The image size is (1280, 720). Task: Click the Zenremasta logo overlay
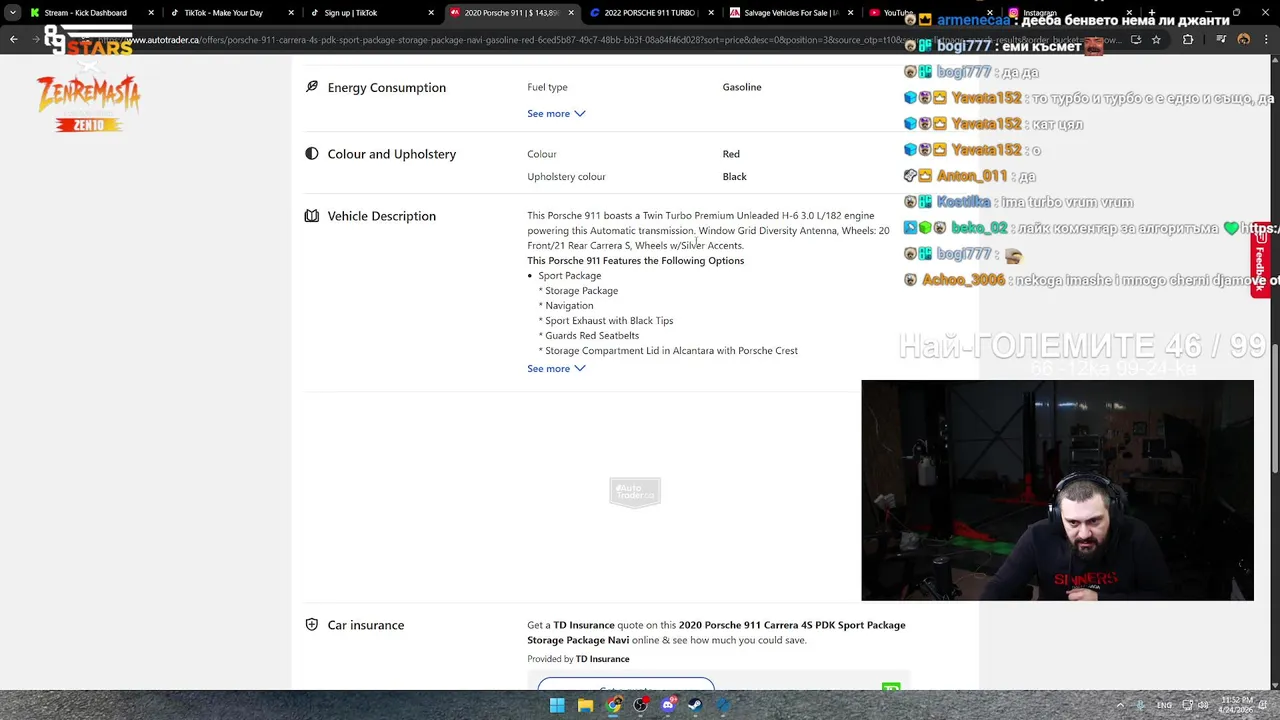click(88, 103)
